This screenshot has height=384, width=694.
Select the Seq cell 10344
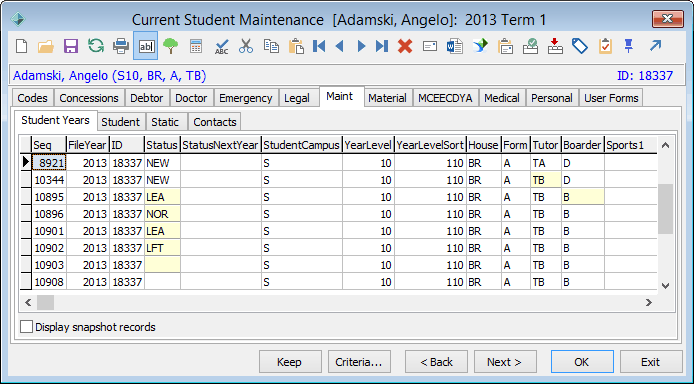click(49, 180)
